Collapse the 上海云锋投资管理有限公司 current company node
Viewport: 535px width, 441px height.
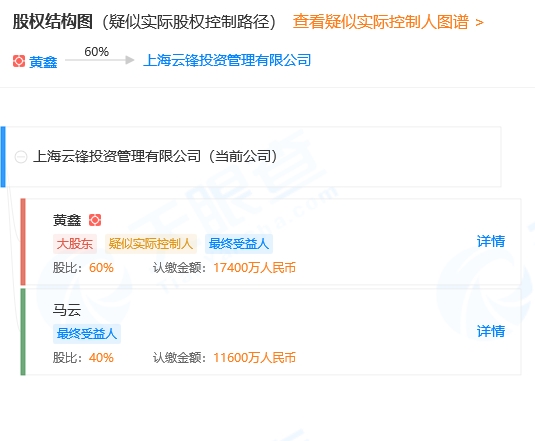pos(21,157)
